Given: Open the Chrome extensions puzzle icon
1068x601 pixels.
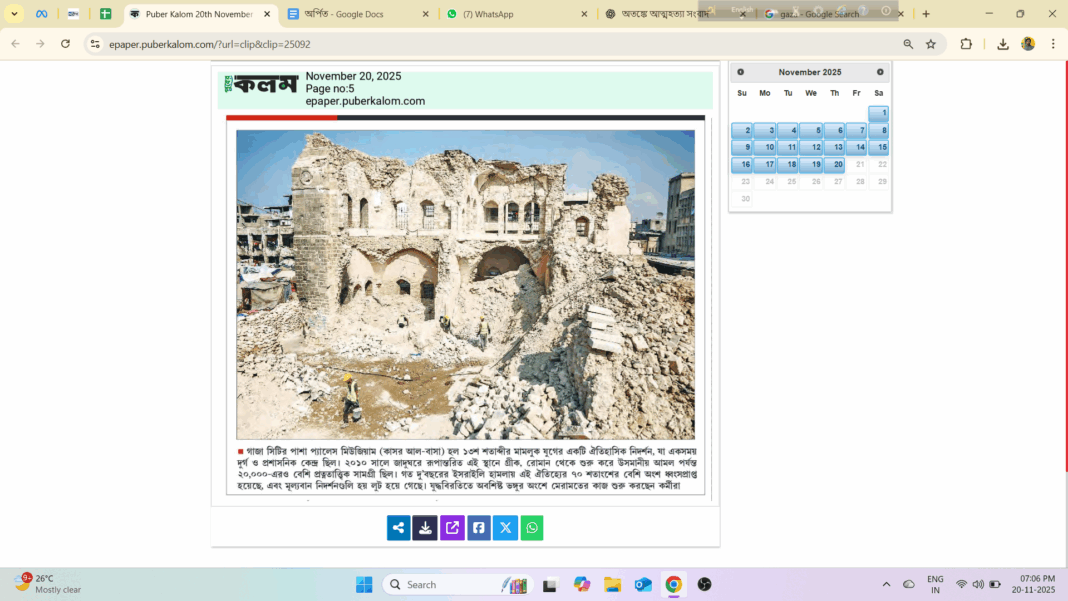Looking at the screenshot, I should click(966, 44).
